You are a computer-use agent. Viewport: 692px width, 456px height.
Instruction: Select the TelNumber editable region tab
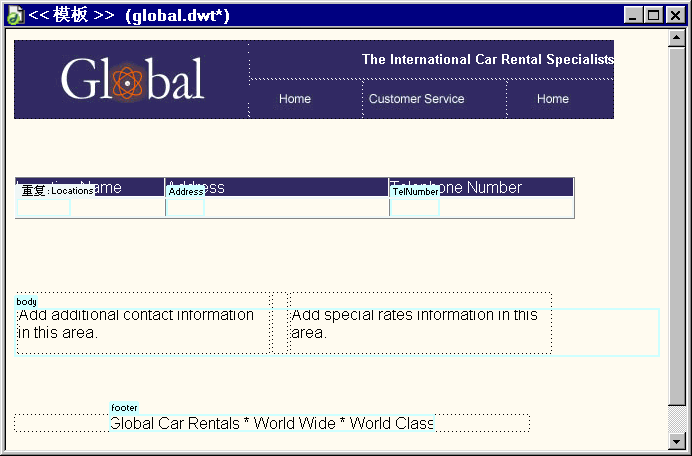click(415, 192)
